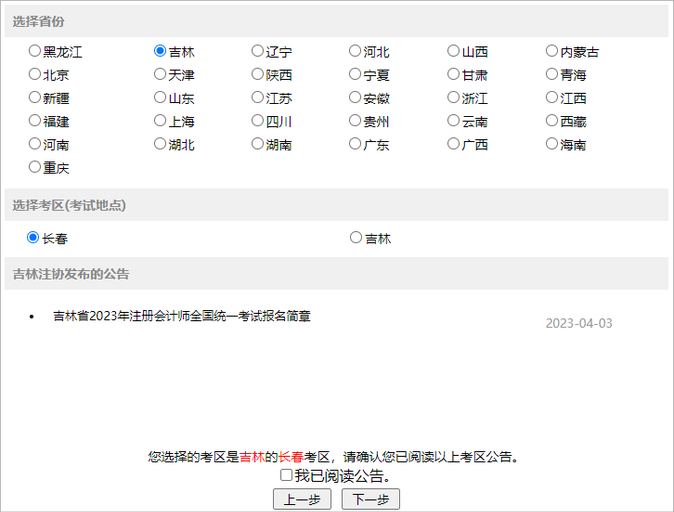Select 浙江 province option
The image size is (674, 512).
click(454, 98)
